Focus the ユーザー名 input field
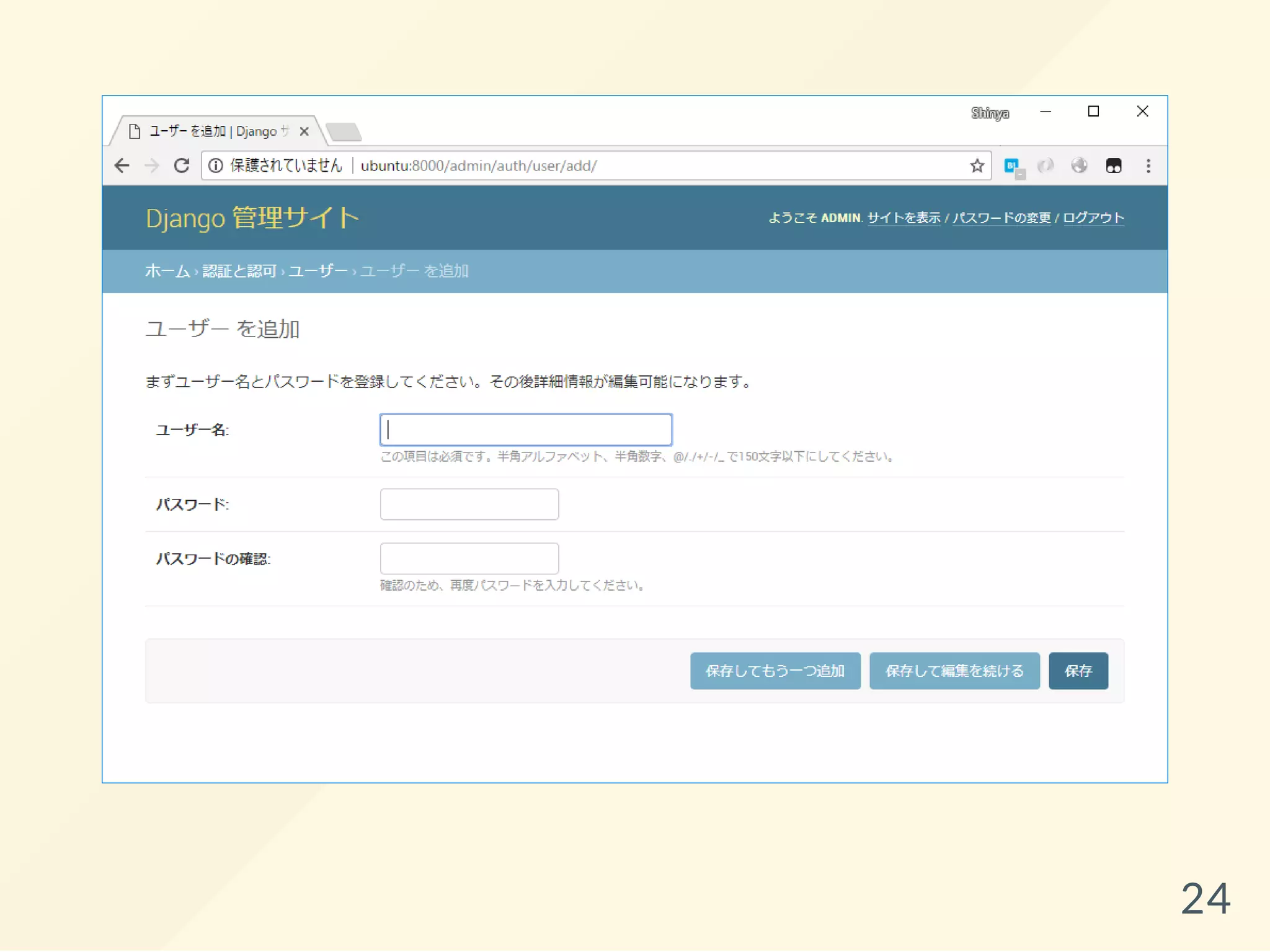Image resolution: width=1270 pixels, height=952 pixels. [525, 430]
